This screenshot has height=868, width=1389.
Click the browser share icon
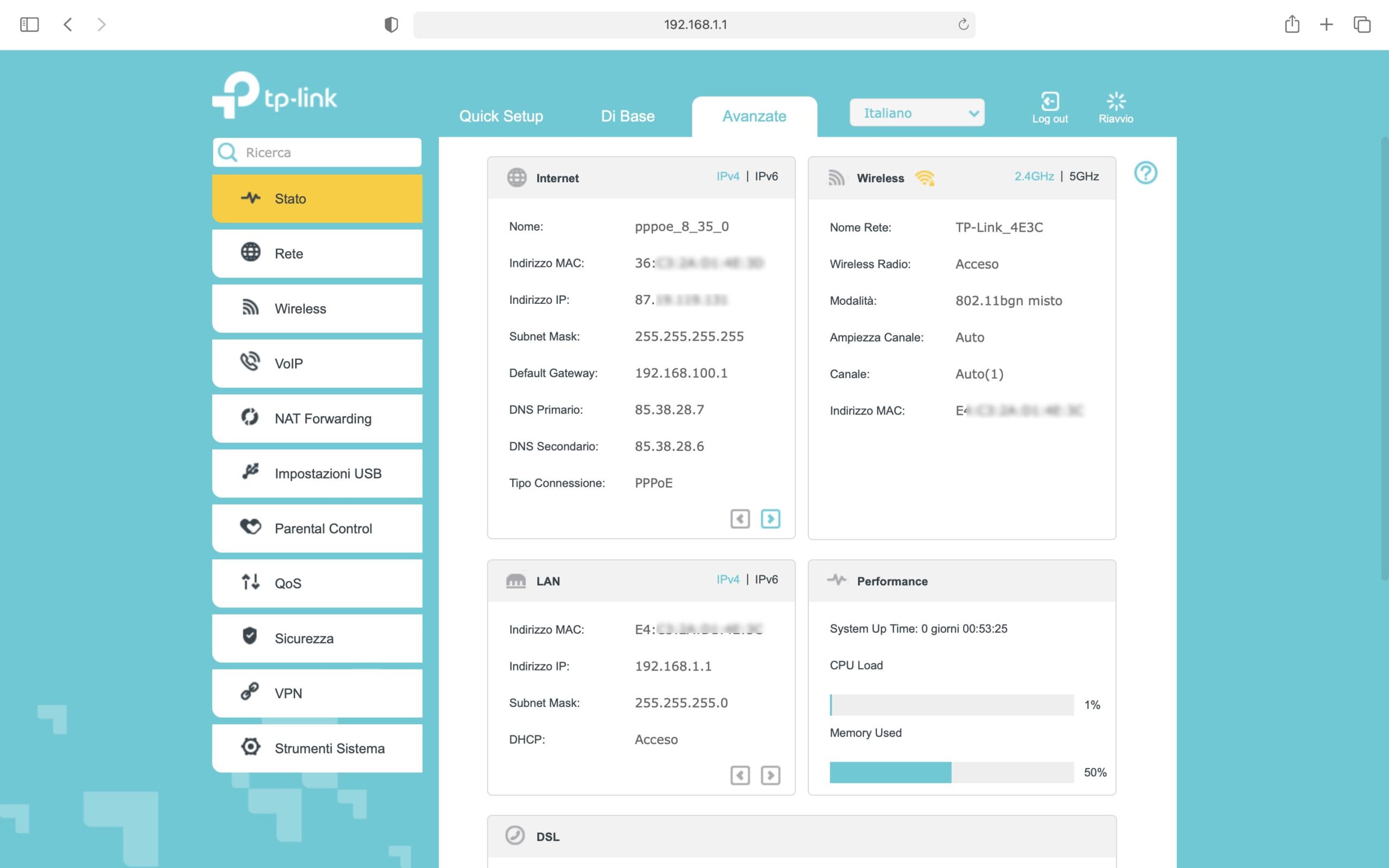coord(1291,24)
